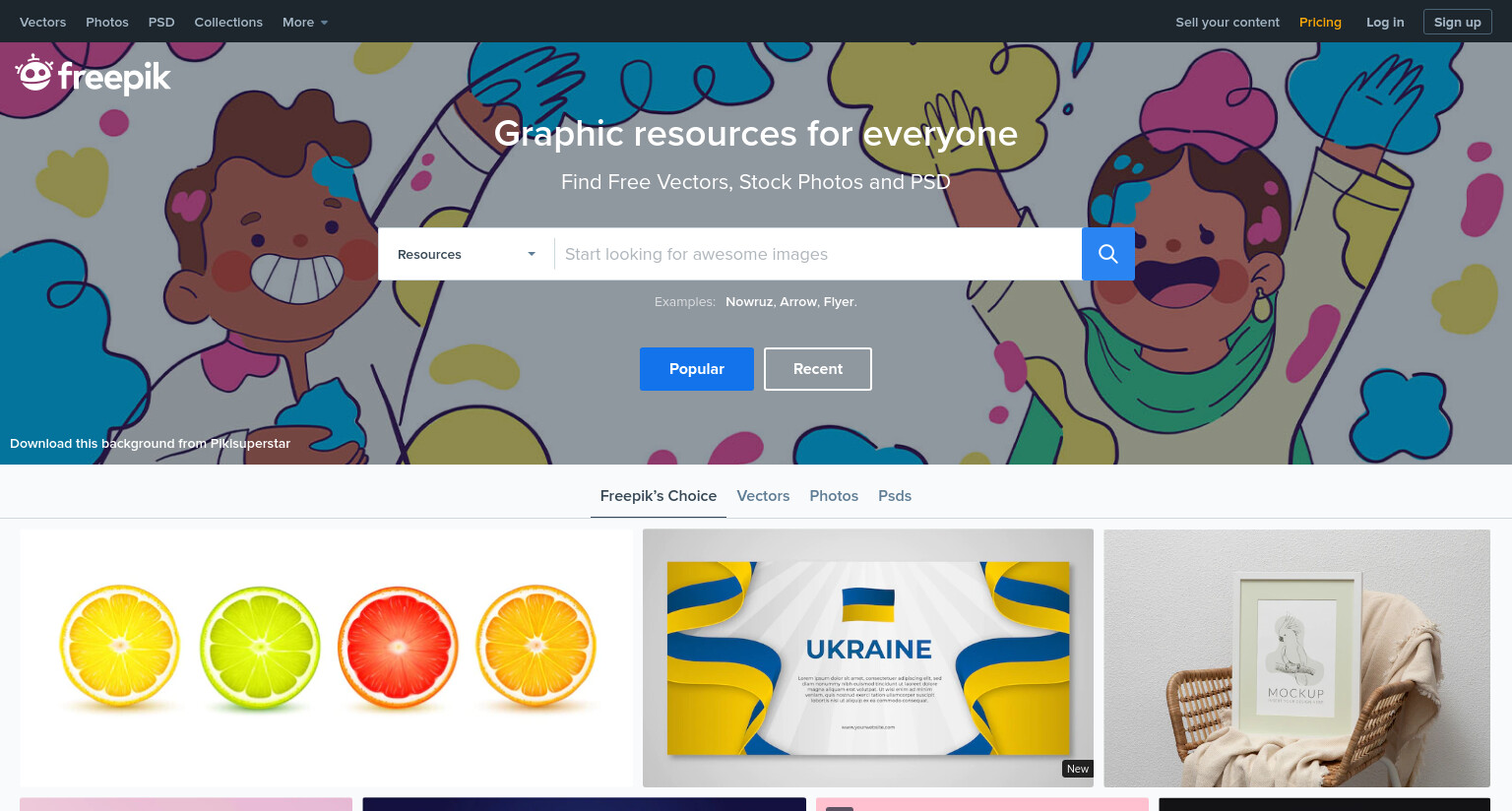Open the citrus slices image thumbnail
The image size is (1512, 811).
coord(327,657)
